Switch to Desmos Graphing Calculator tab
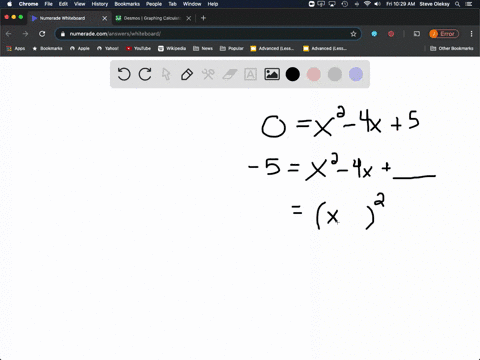Viewport: 480px width, 360px height. (x=152, y=18)
